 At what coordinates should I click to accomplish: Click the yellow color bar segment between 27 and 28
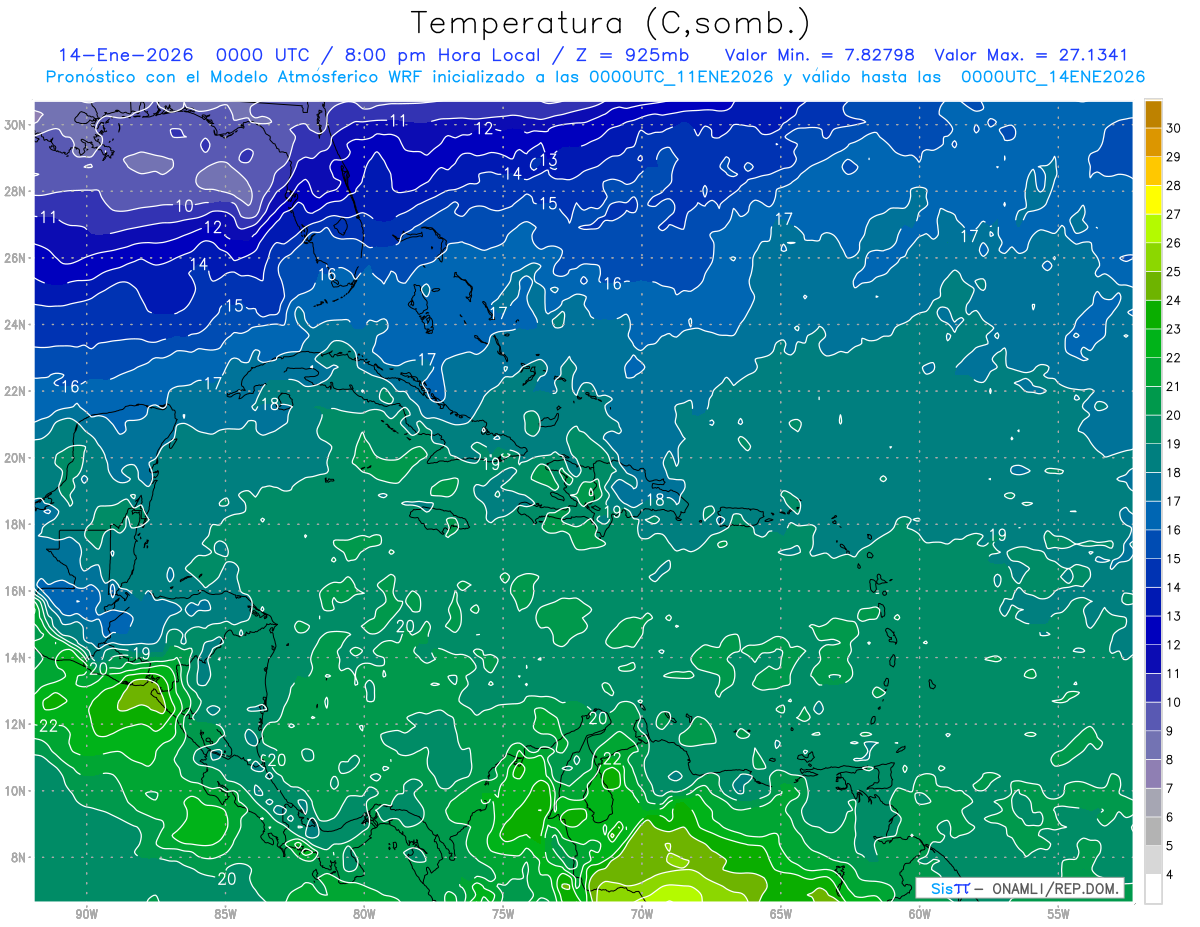[1153, 199]
